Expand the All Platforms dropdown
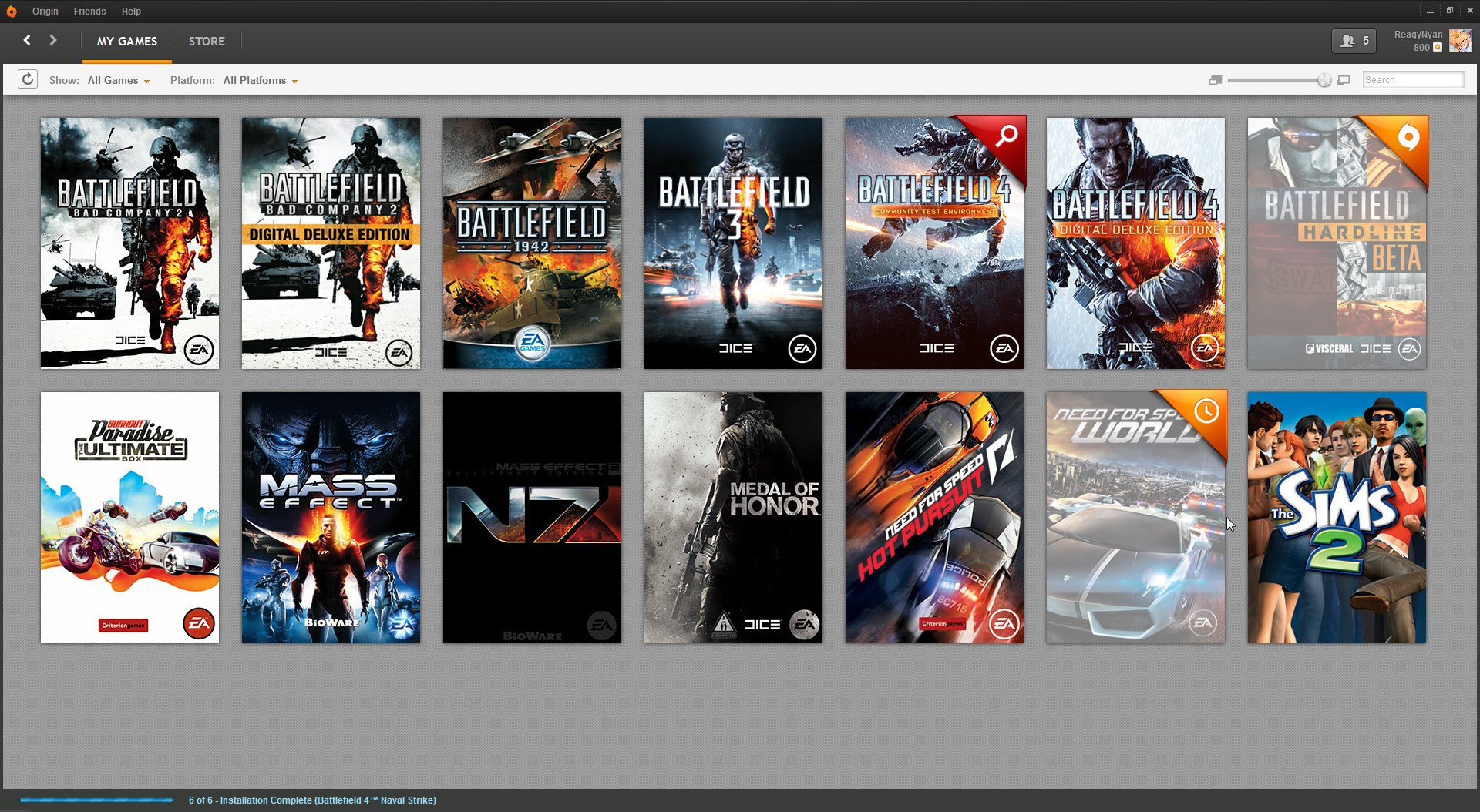Image resolution: width=1480 pixels, height=812 pixels. click(261, 80)
